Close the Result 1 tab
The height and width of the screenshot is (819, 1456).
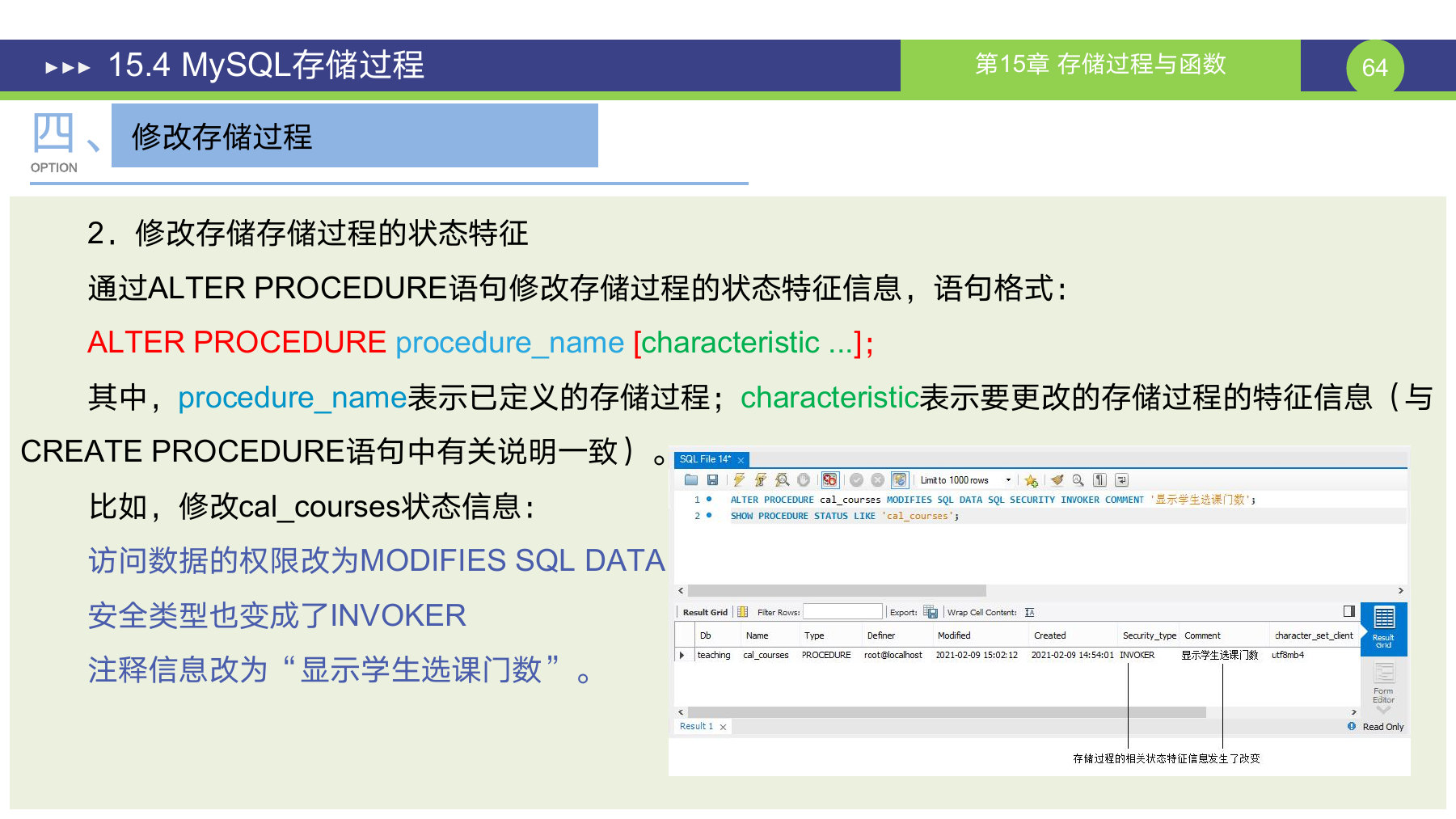723,727
